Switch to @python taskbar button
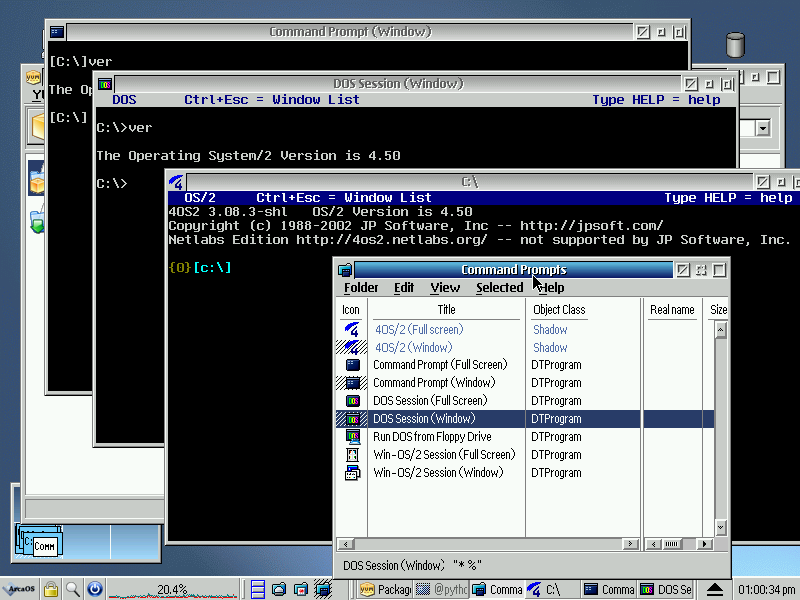 [442, 590]
